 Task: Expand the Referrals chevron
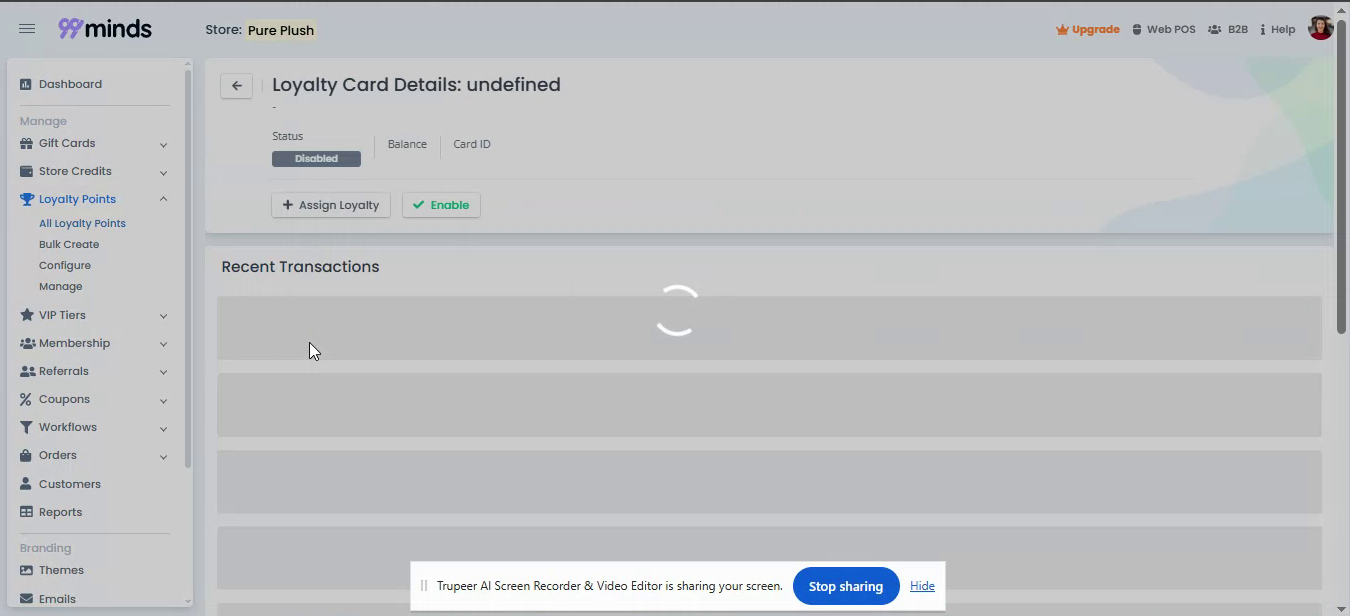point(163,372)
